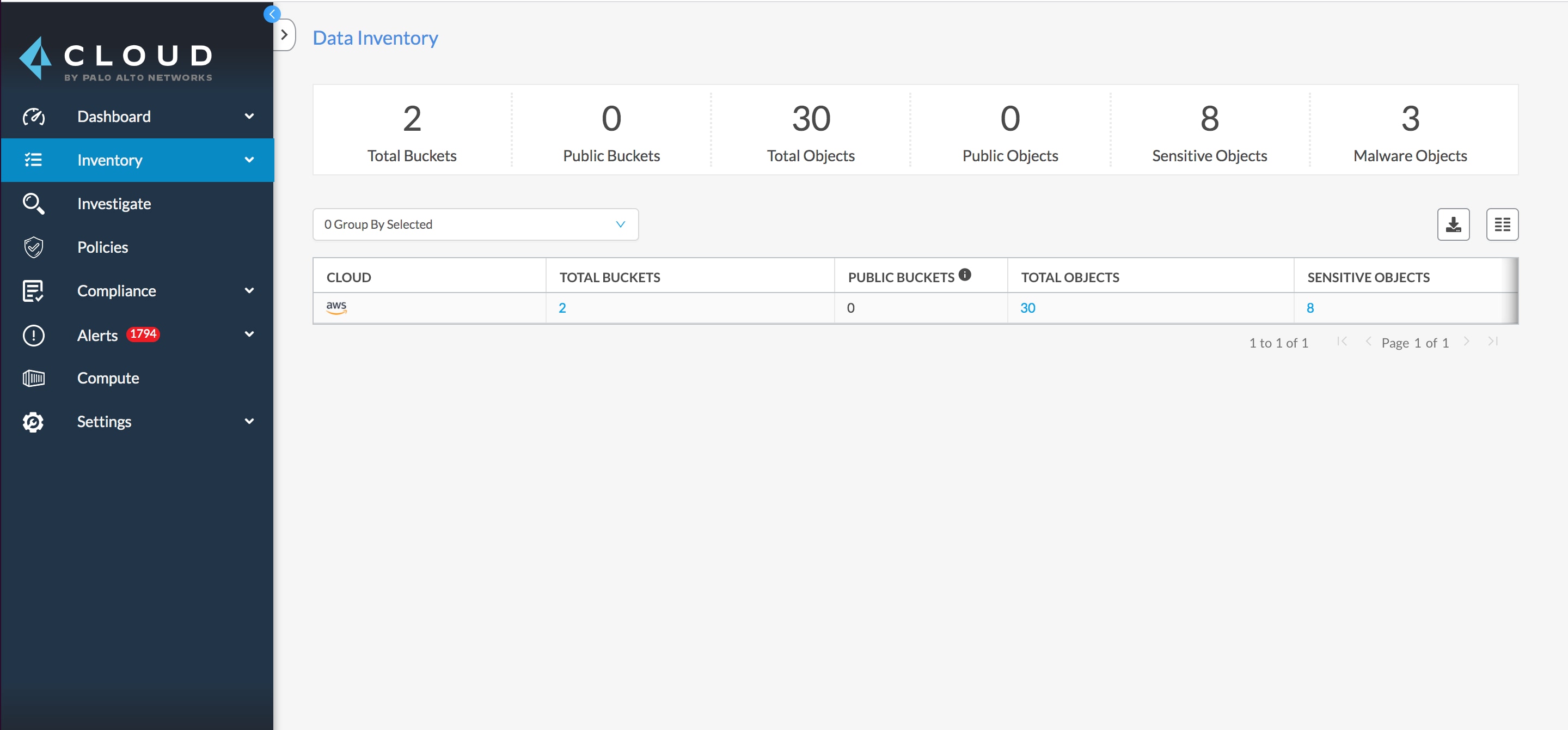
Task: Expand the 0 Group By Selected dropdown
Action: click(475, 223)
